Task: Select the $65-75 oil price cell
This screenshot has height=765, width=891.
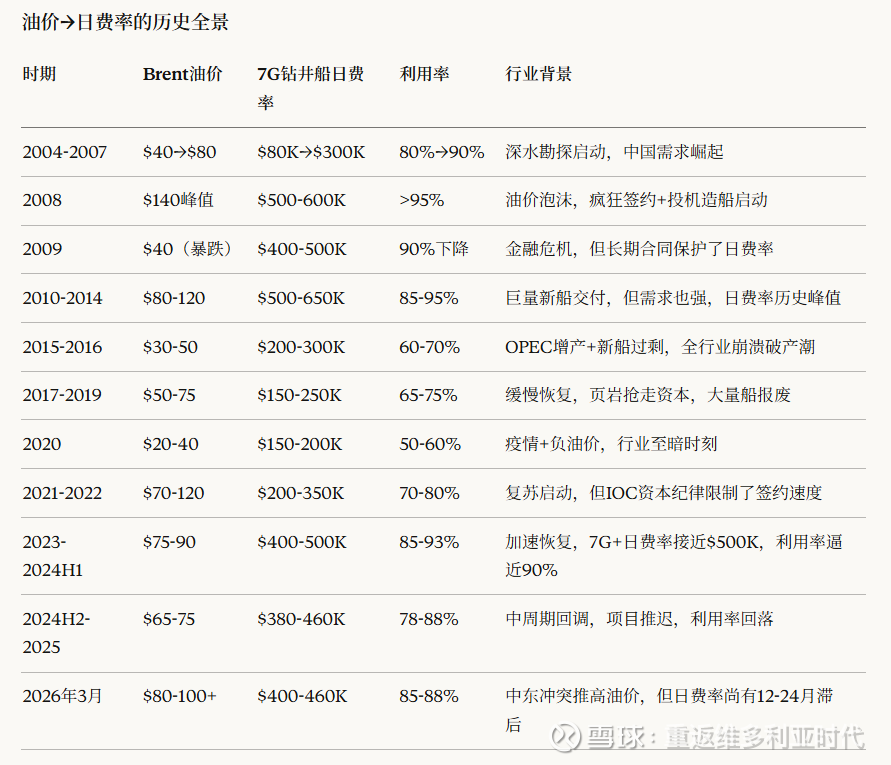Action: (169, 619)
